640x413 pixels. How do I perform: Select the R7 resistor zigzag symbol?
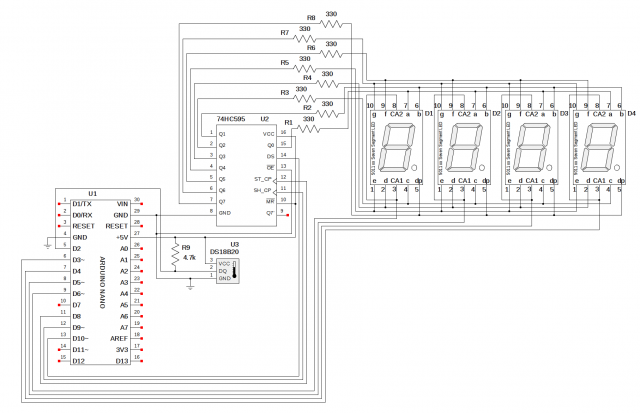[304, 39]
